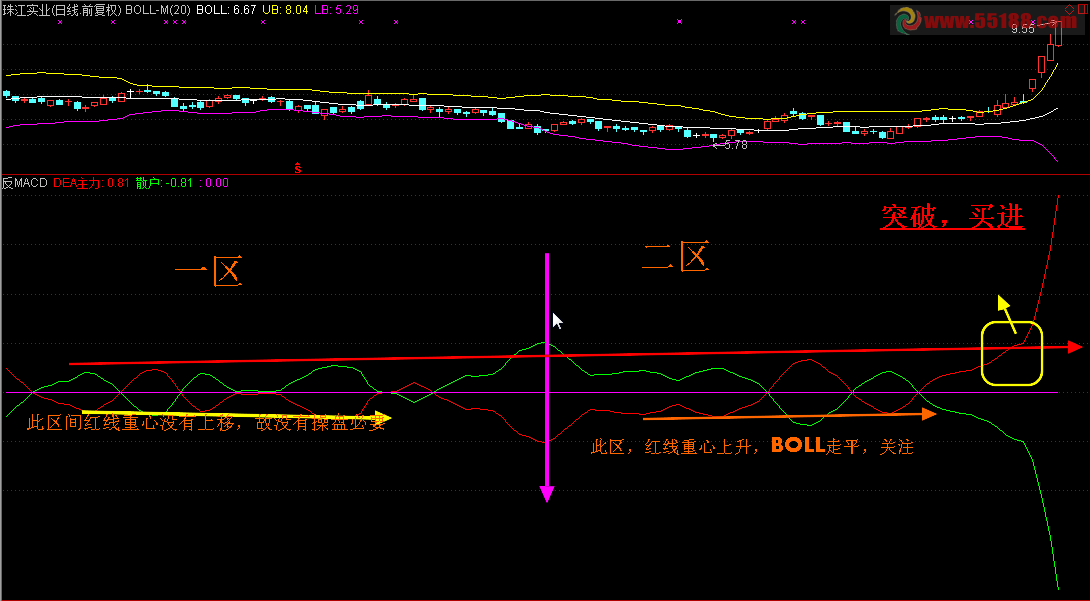Open the 反MACD indicator name
Image resolution: width=1090 pixels, height=601 pixels.
24,183
